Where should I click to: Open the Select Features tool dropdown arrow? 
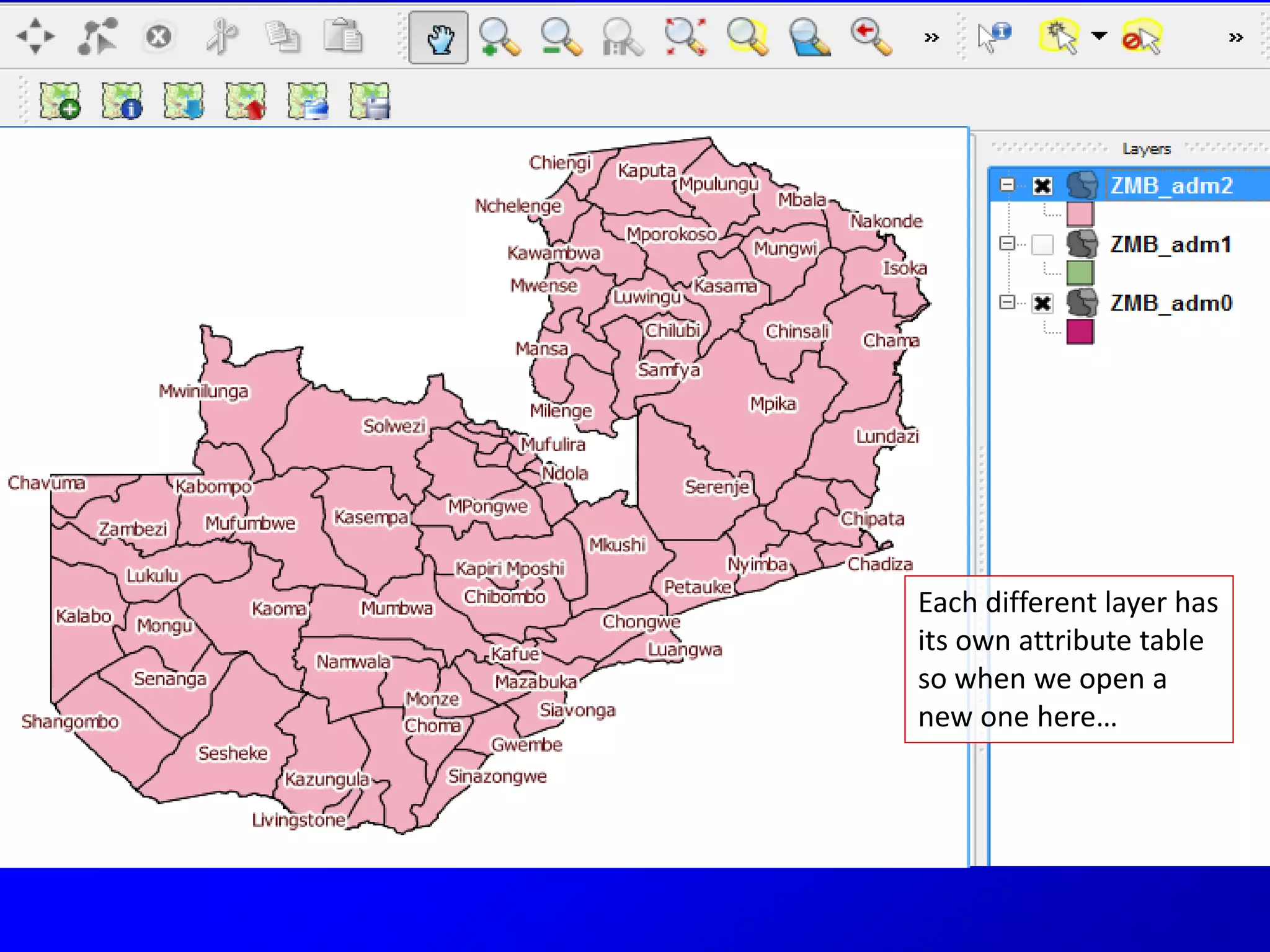click(1099, 36)
